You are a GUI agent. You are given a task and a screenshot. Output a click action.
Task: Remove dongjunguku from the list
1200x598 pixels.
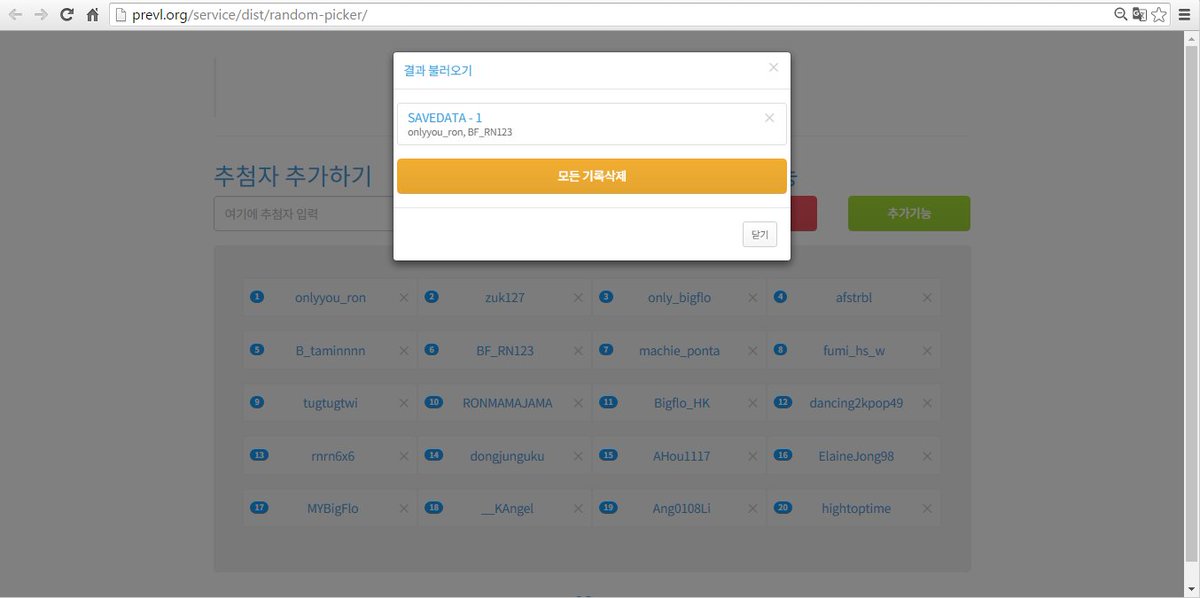(x=578, y=456)
